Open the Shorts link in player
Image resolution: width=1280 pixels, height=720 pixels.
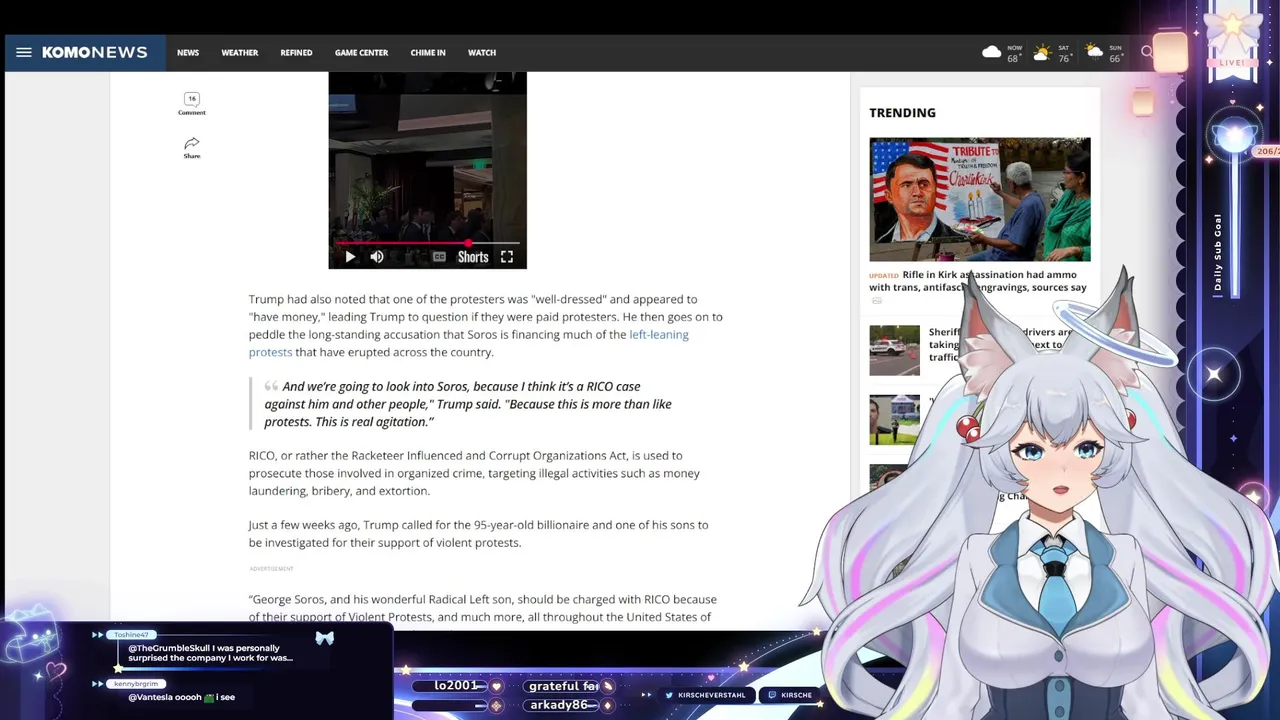pos(473,257)
